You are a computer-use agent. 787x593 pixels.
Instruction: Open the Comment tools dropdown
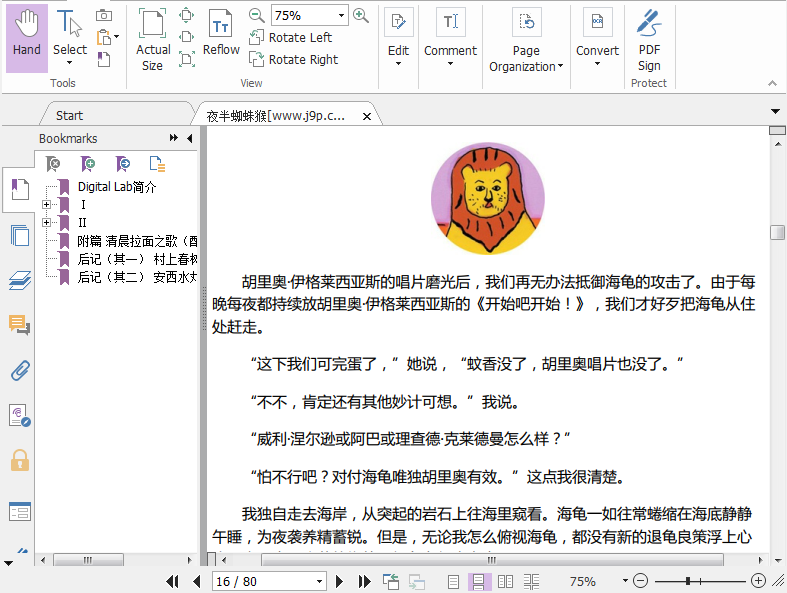pyautogui.click(x=450, y=38)
